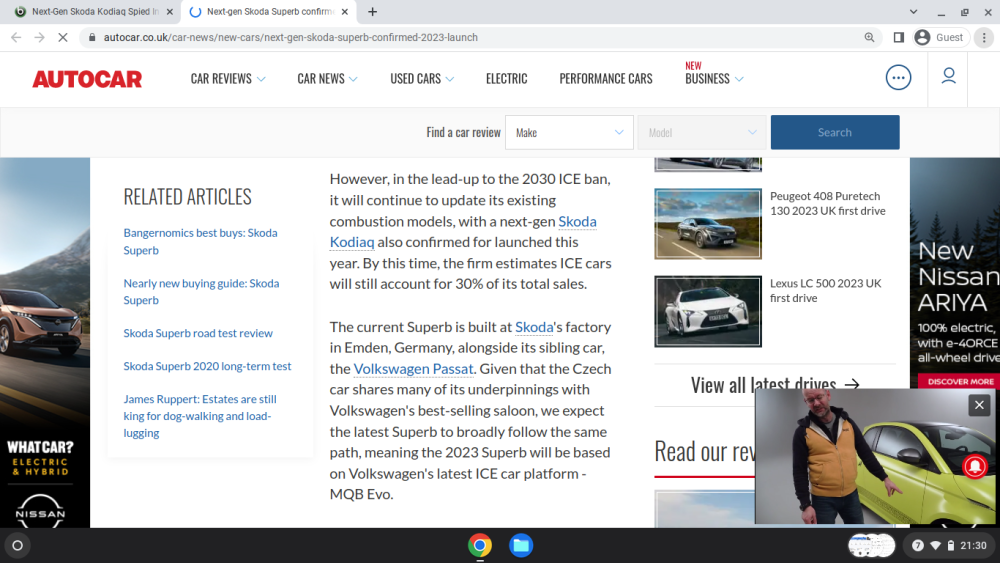Screen dimensions: 1000x563
Task: Open Skoda Superb road test review
Action: (x=198, y=333)
